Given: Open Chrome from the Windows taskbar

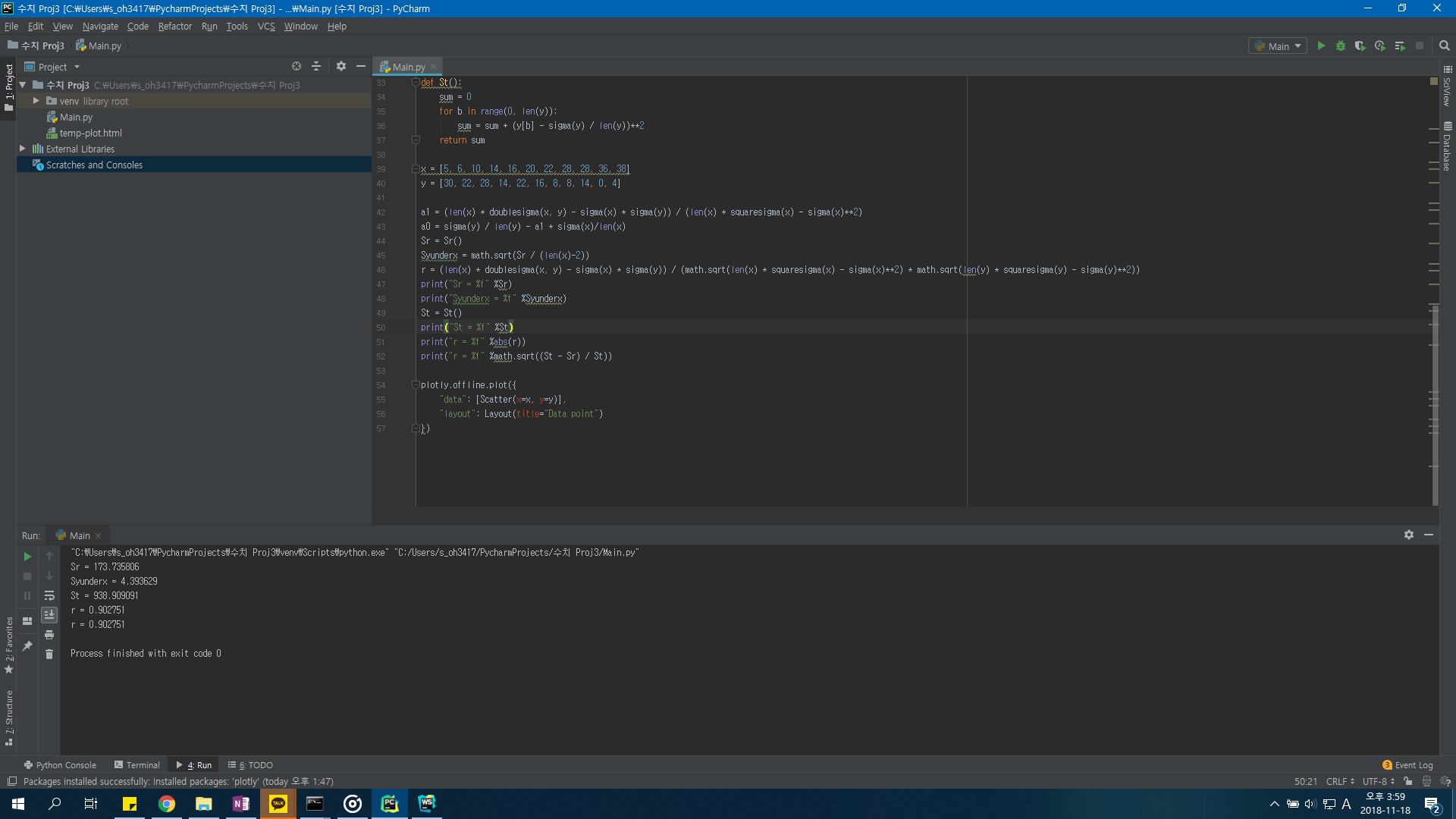Looking at the screenshot, I should (x=167, y=804).
